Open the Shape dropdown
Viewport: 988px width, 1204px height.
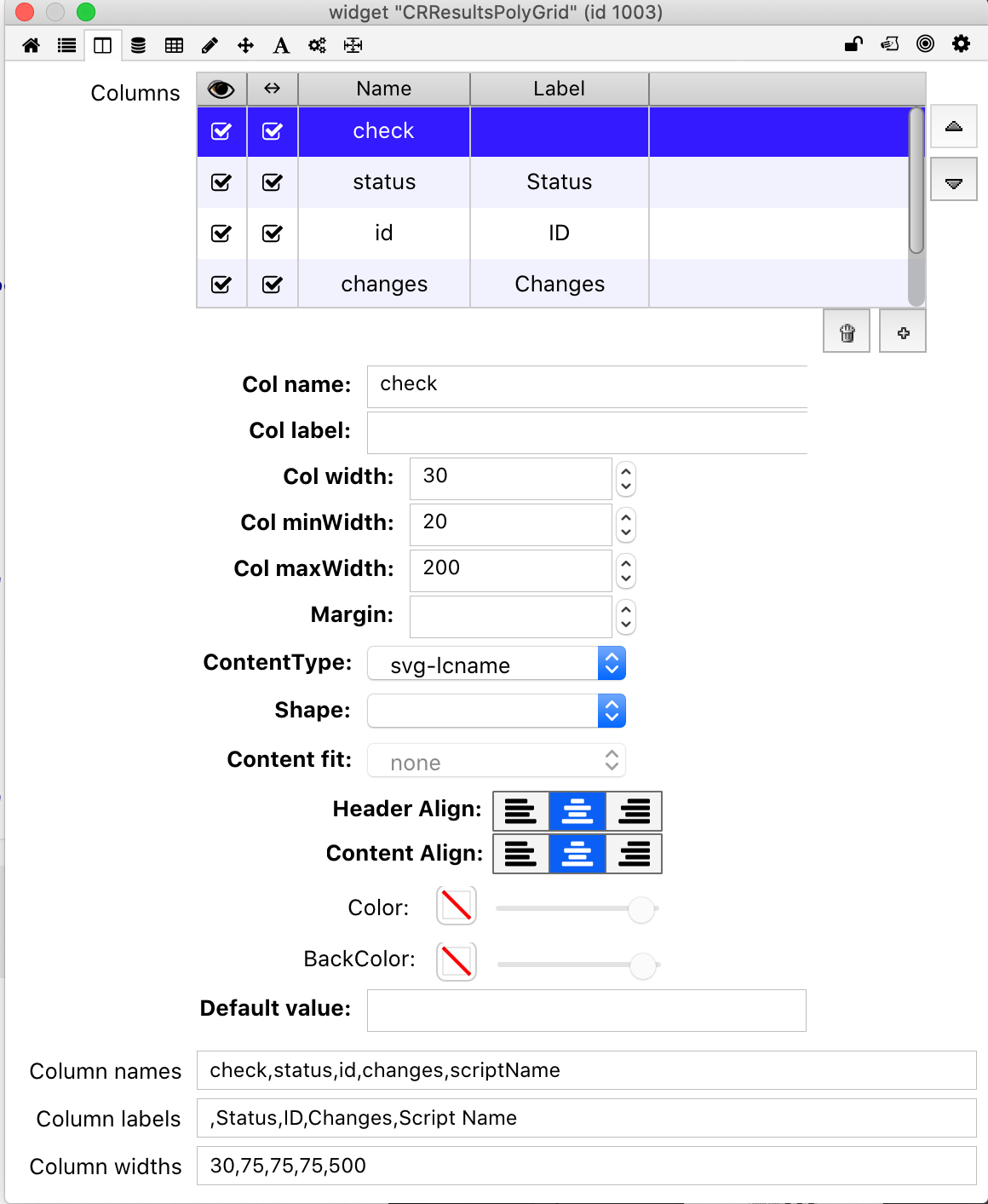coord(497,711)
